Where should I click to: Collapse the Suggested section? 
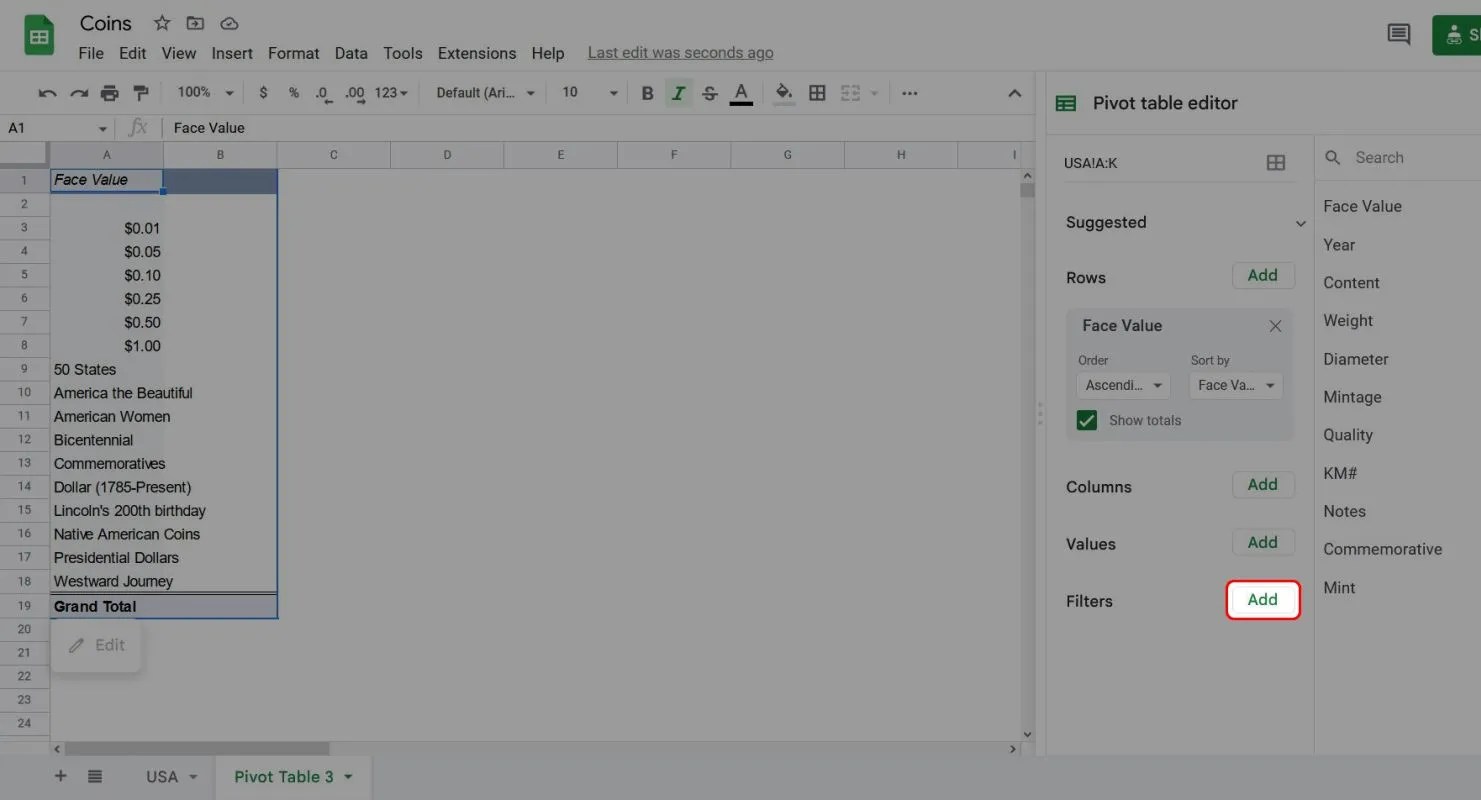click(1300, 223)
